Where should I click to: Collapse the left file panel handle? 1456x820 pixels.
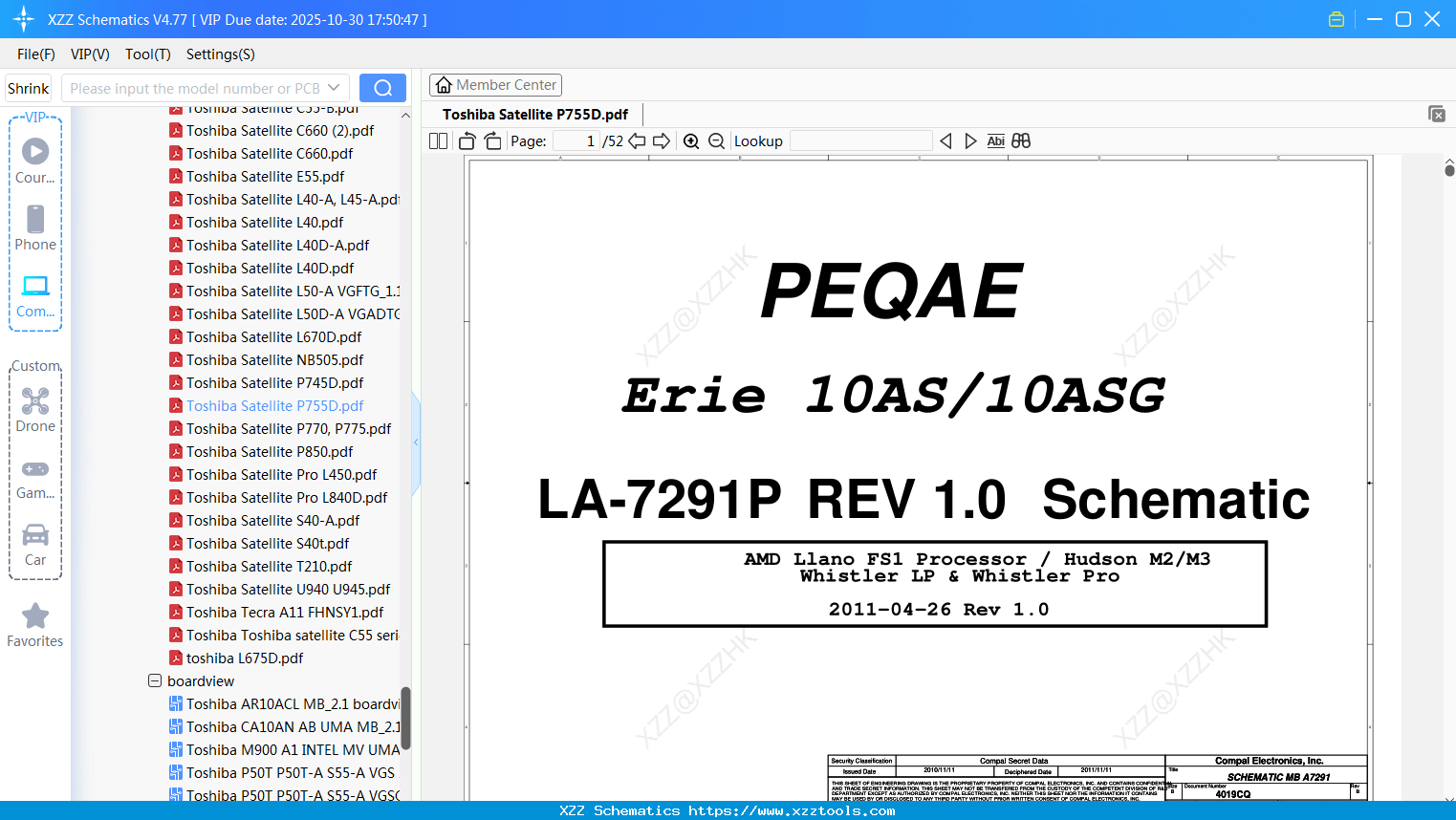[416, 442]
